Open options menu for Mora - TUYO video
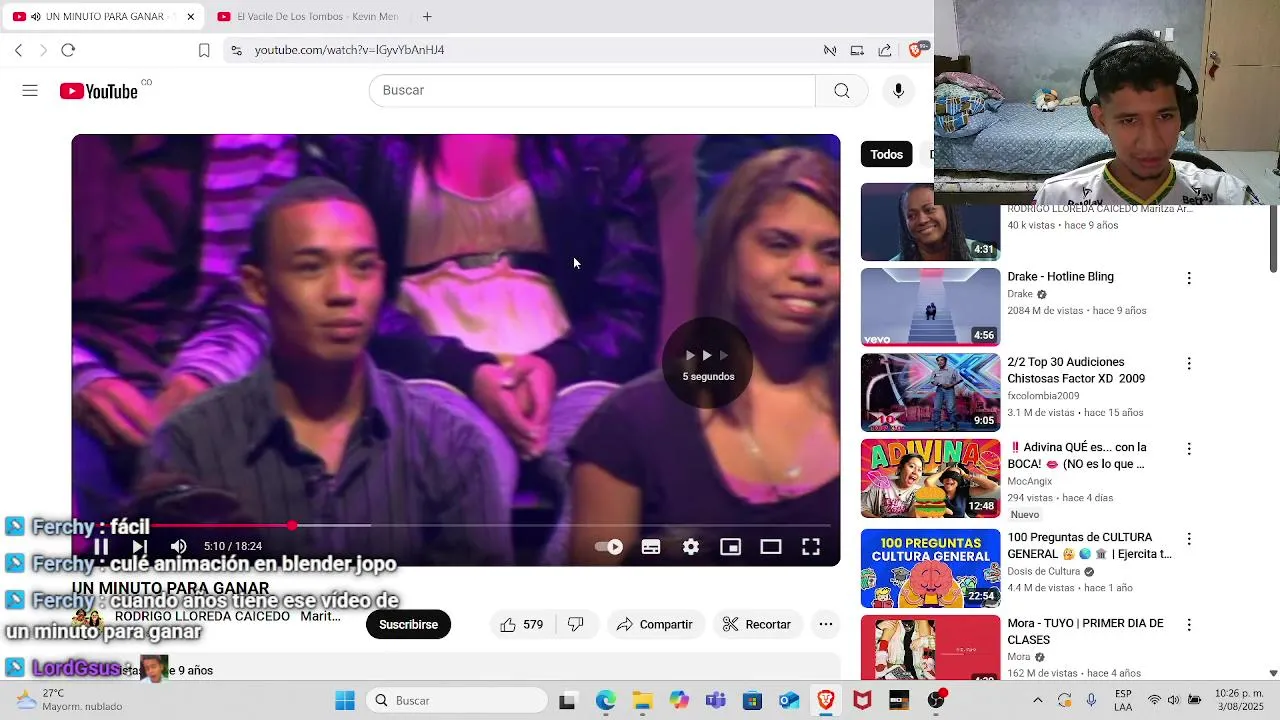 (x=1189, y=625)
